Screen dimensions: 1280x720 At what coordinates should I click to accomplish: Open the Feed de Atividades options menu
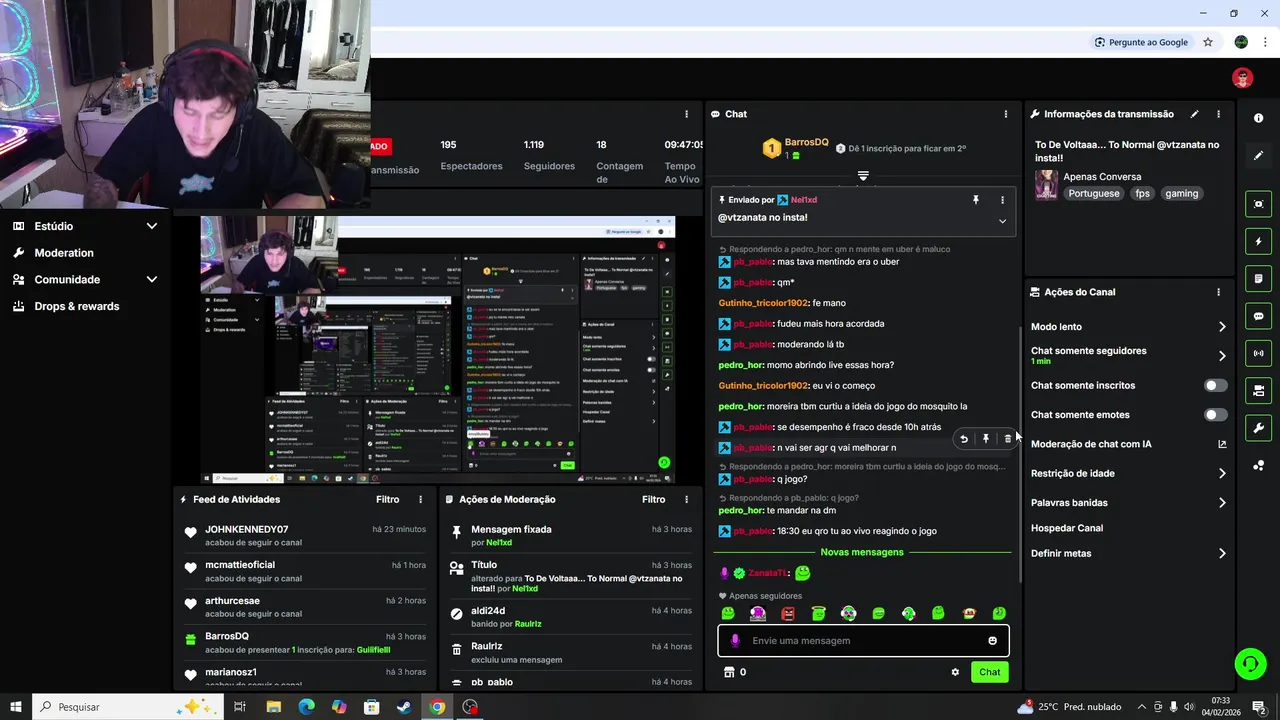pyautogui.click(x=420, y=499)
